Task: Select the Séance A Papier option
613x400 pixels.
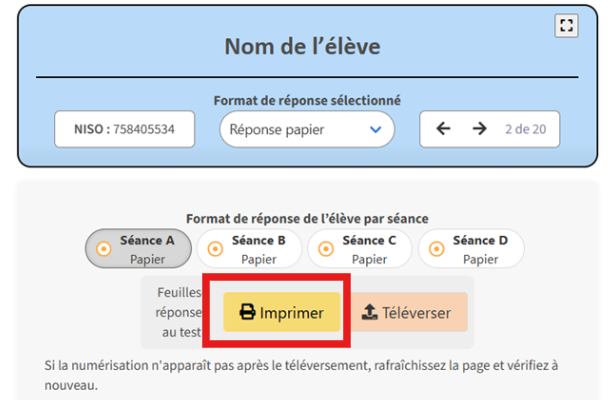Action: tap(139, 249)
